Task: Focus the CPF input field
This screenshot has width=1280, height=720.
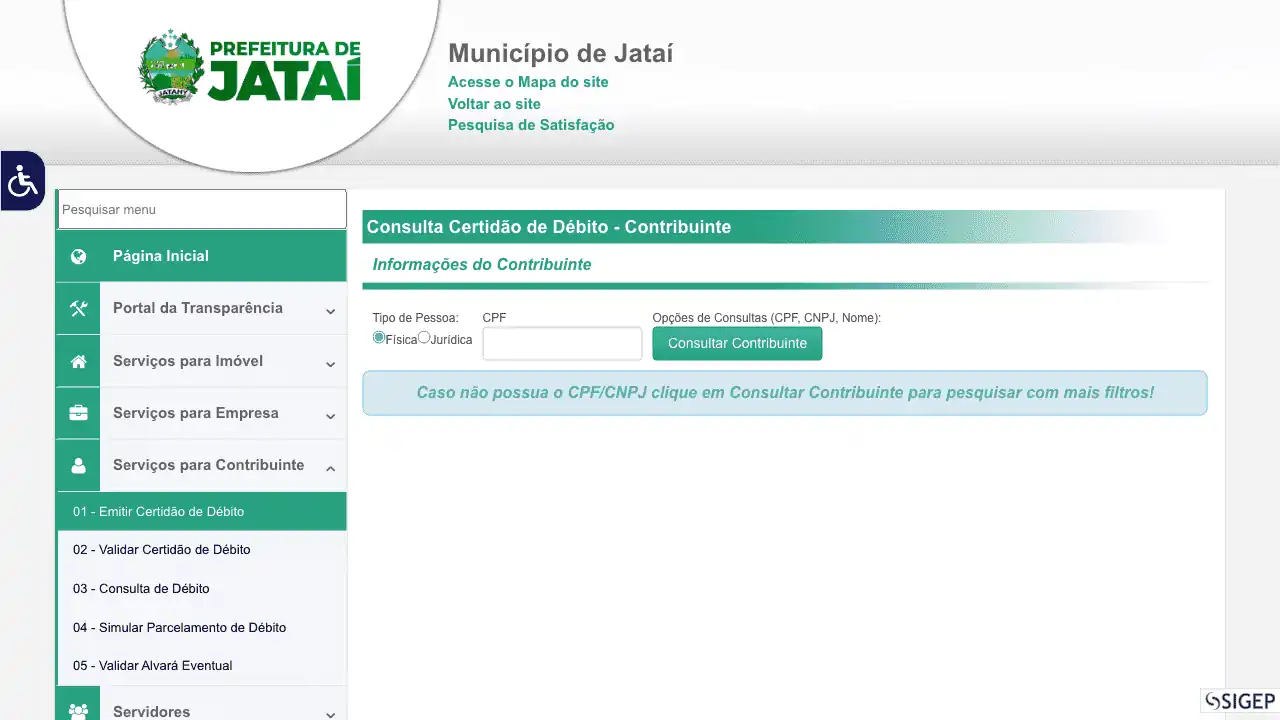Action: (562, 344)
